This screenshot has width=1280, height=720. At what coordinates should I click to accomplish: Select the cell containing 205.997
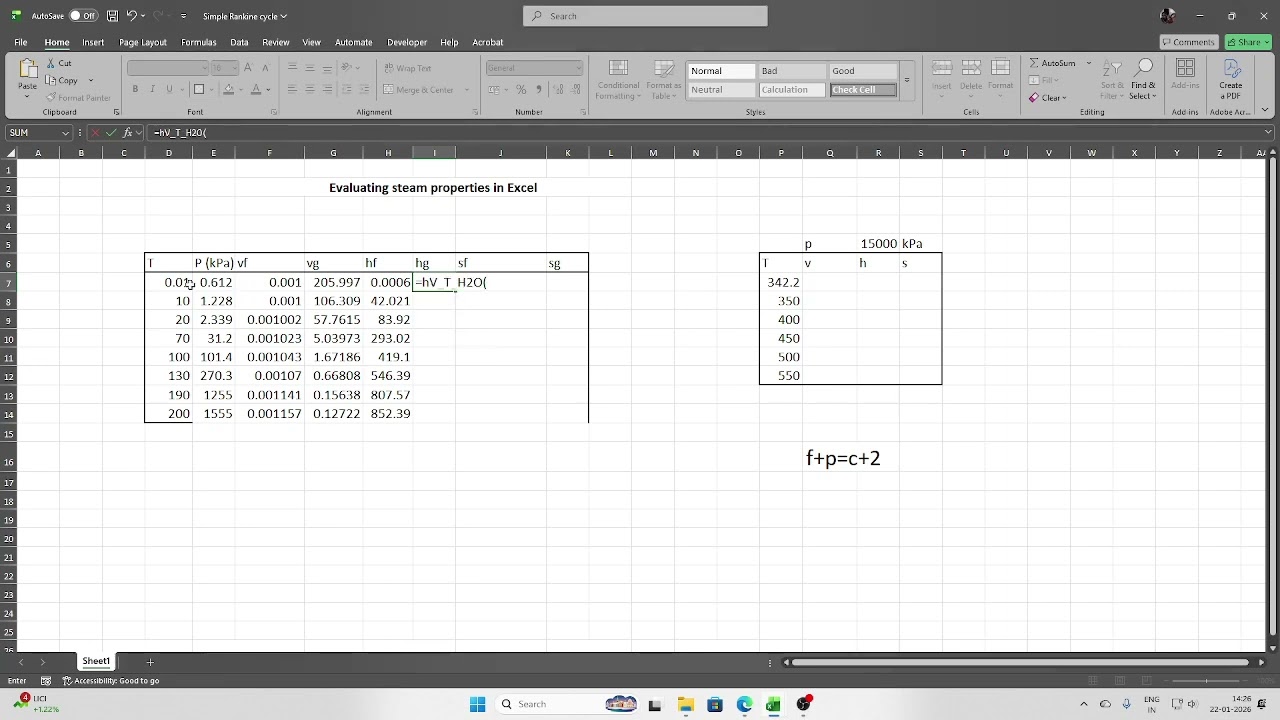[x=333, y=283]
